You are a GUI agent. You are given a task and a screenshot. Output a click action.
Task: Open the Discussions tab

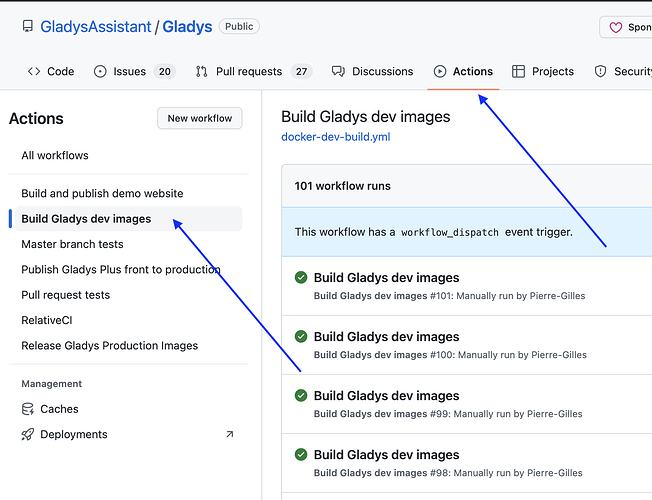pyautogui.click(x=372, y=72)
